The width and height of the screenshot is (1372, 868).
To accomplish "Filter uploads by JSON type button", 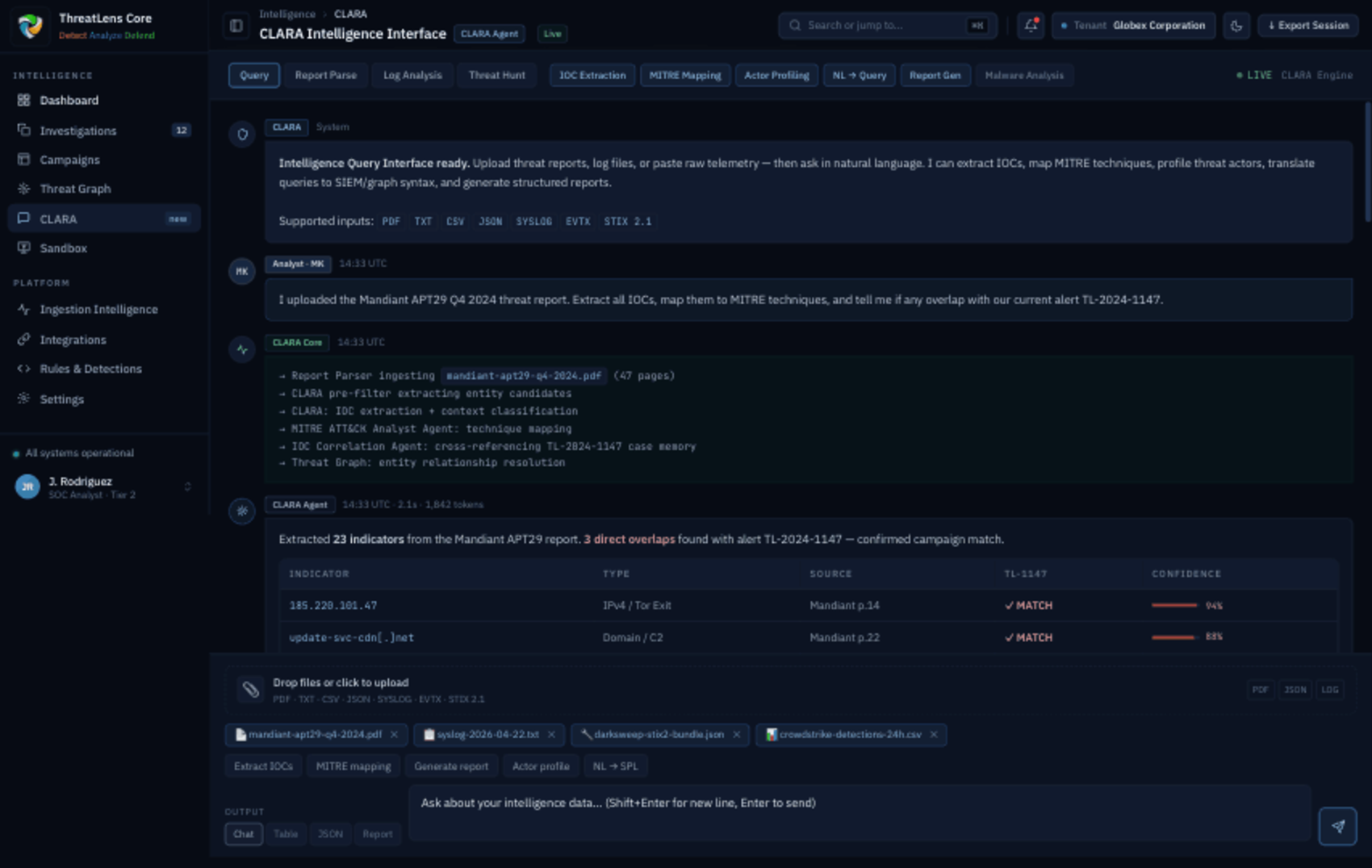I will tap(1295, 690).
